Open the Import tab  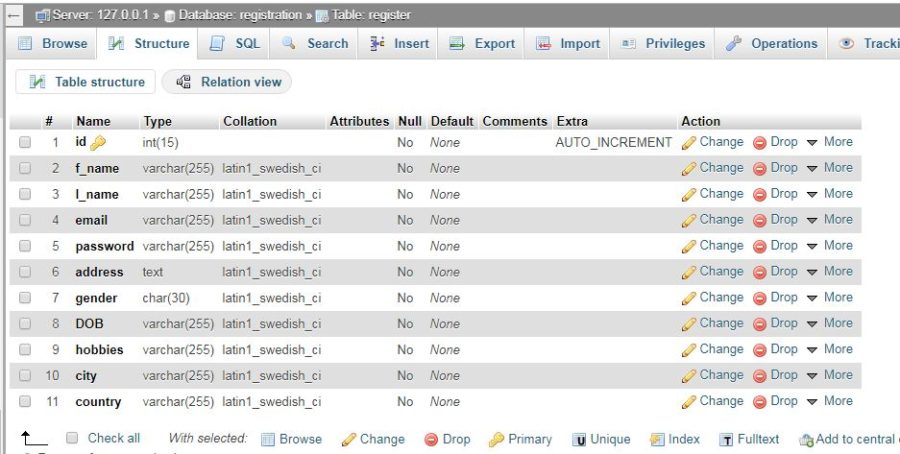(568, 44)
